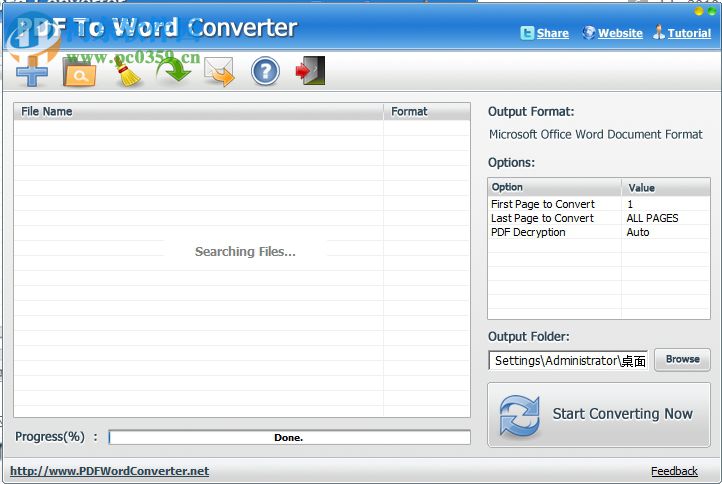Click the Searching Files... message in list
The width and height of the screenshot is (722, 484).
[245, 251]
